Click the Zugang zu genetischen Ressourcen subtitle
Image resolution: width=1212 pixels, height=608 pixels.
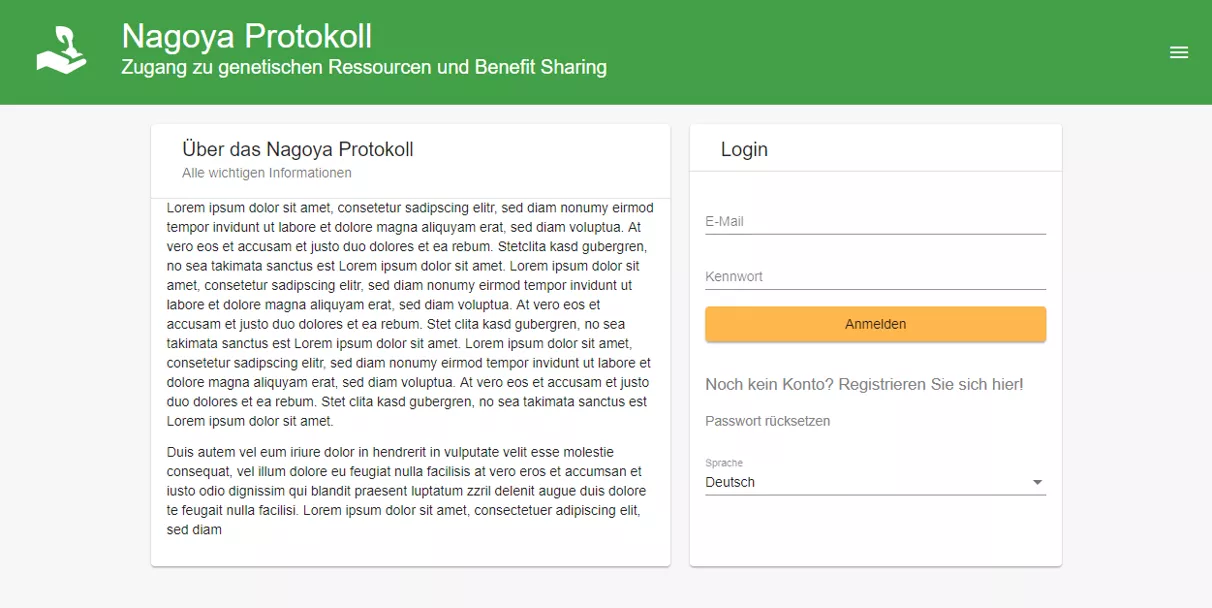point(364,68)
